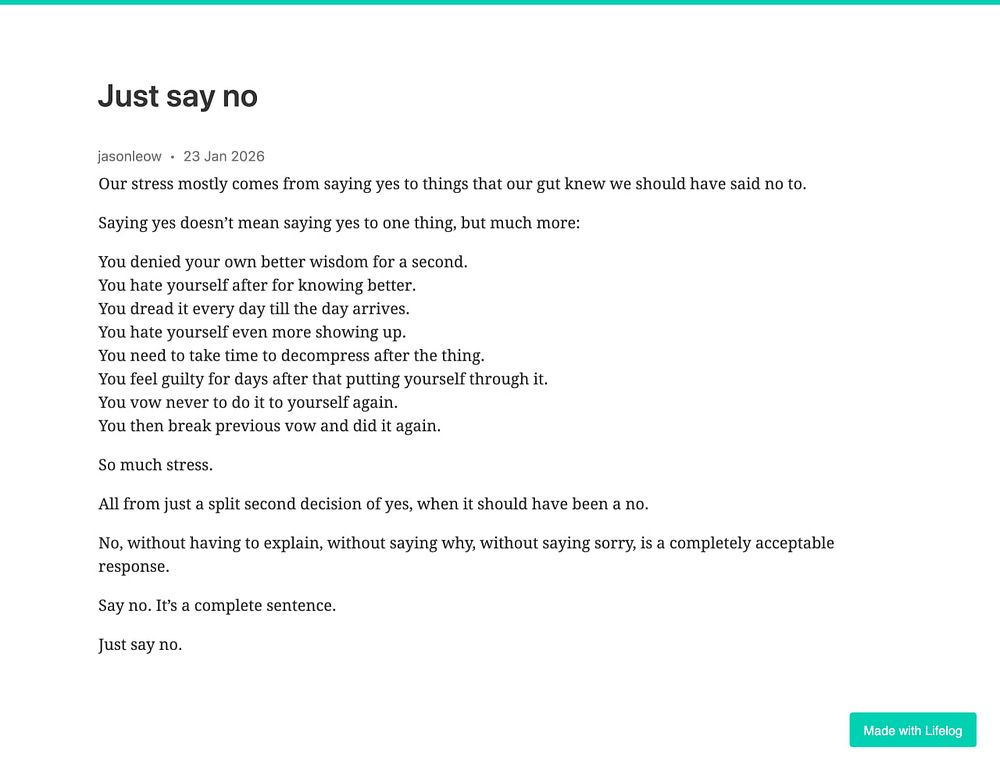Click the line You hate yourself even more
This screenshot has width=1000, height=767.
point(252,332)
